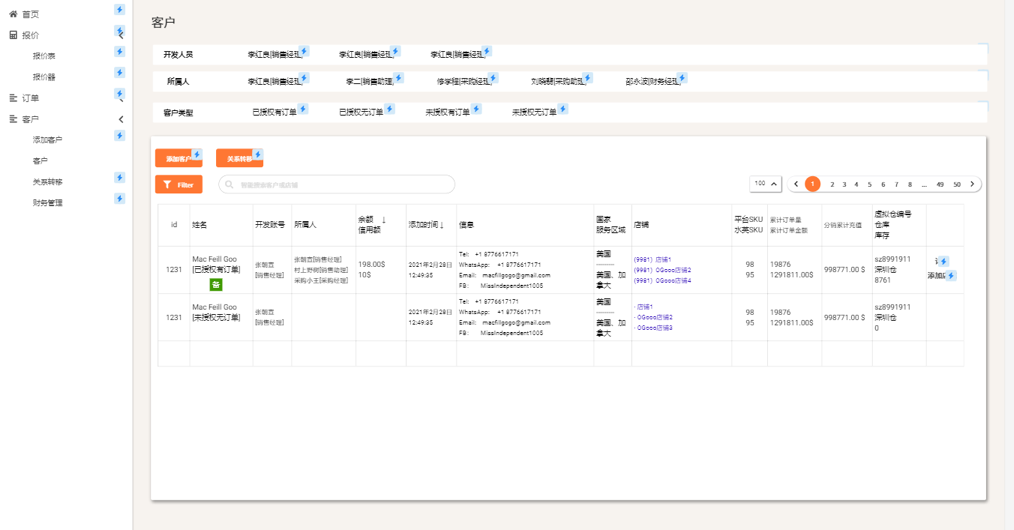Screen dimensions: 1014x530
Task: Click the lightning badge beside 财务管理
Action: [x=120, y=199]
